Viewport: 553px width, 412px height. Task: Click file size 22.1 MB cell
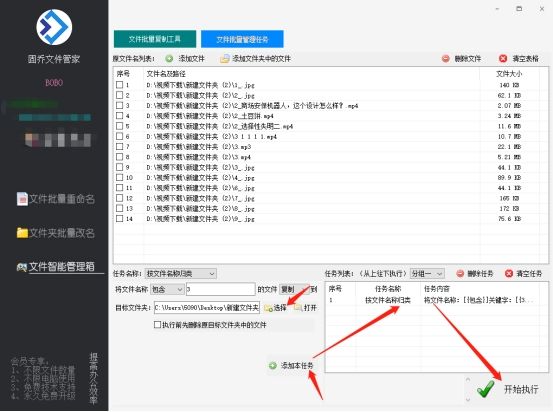(509, 146)
